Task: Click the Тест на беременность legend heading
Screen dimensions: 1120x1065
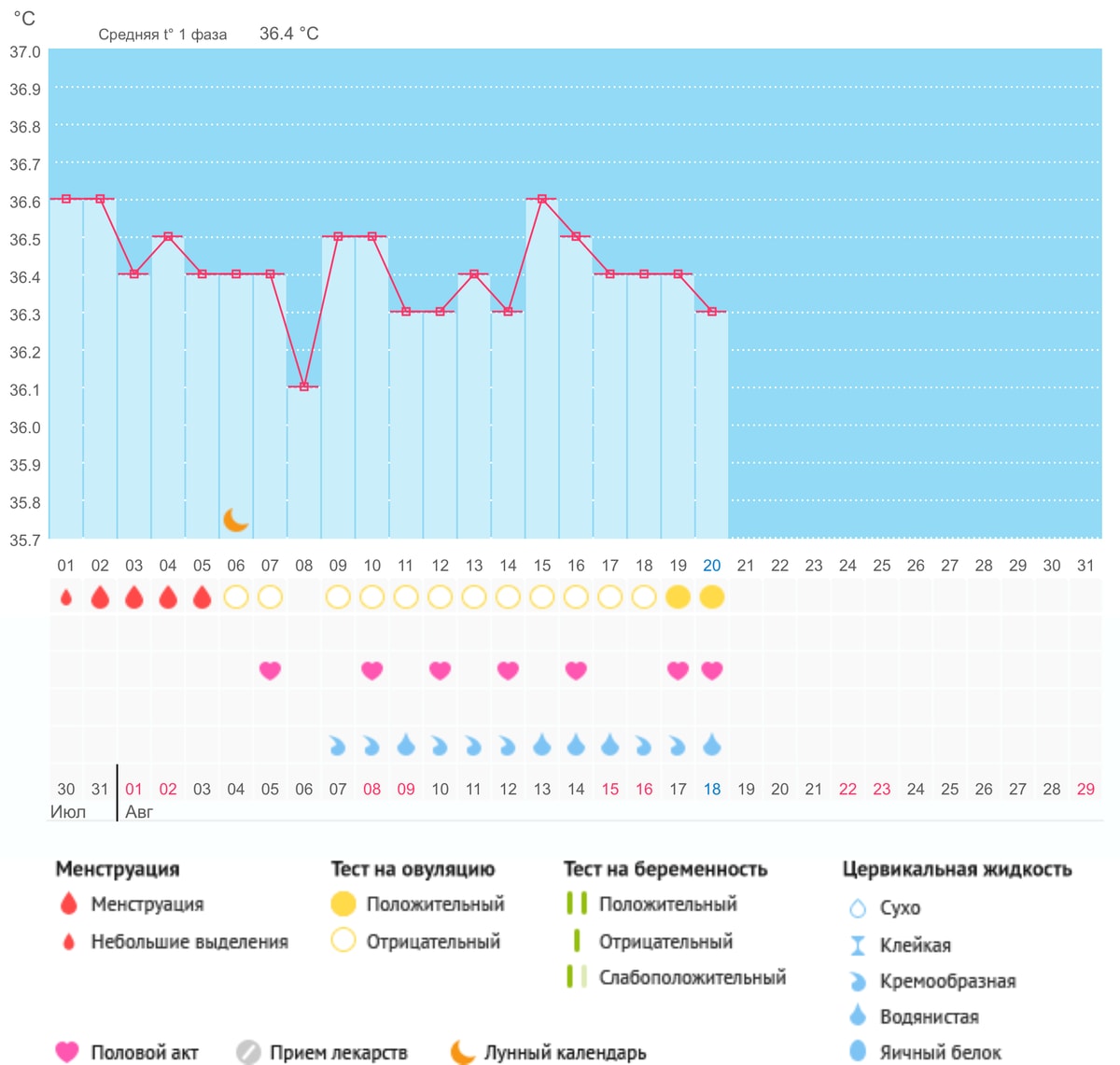Action: tap(665, 869)
